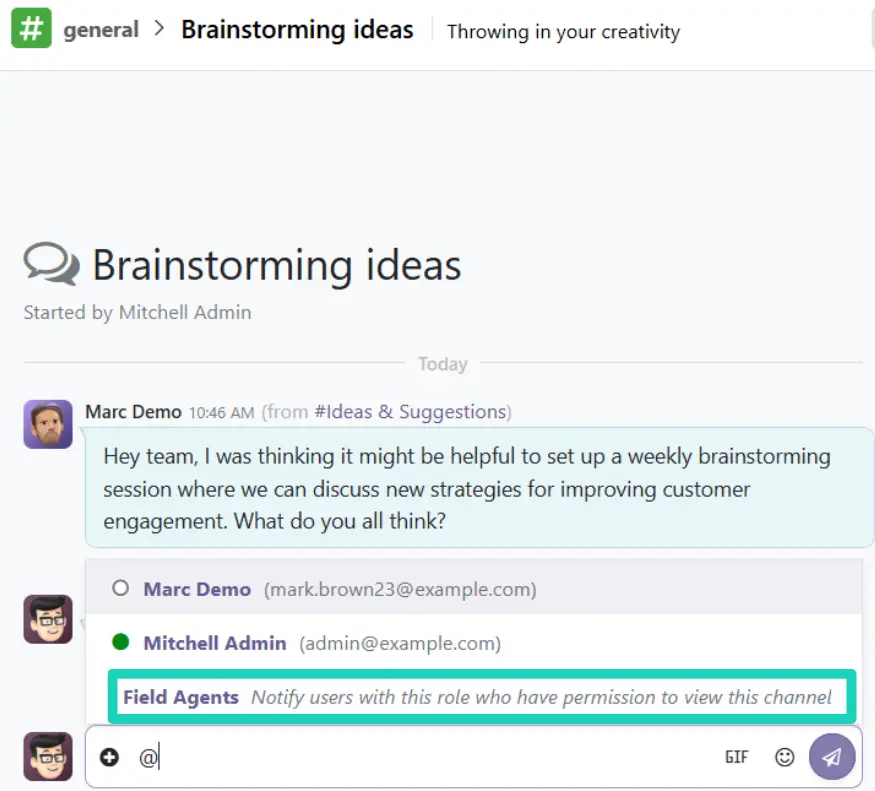This screenshot has height=791, width=875.
Task: Open the emoji picker
Action: click(785, 758)
